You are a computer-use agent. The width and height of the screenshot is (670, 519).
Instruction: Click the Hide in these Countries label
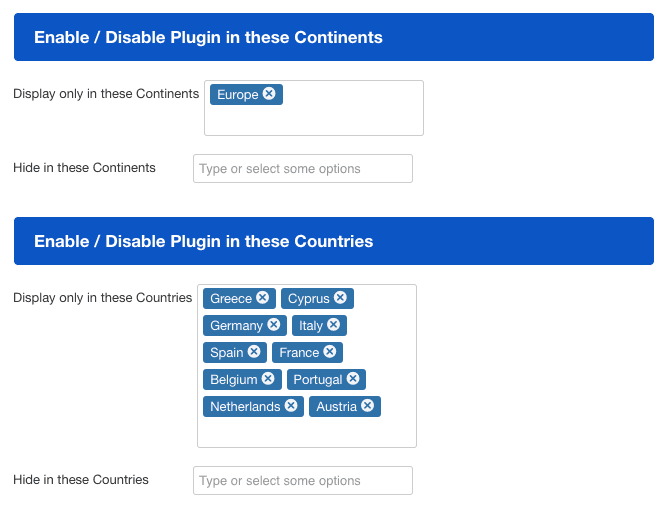coord(81,480)
